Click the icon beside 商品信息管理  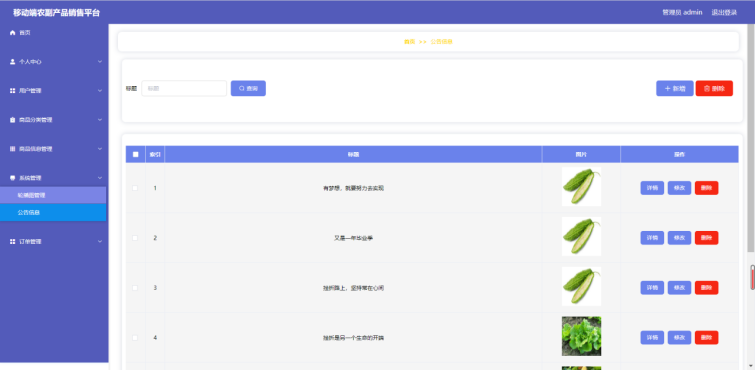[x=13, y=149]
